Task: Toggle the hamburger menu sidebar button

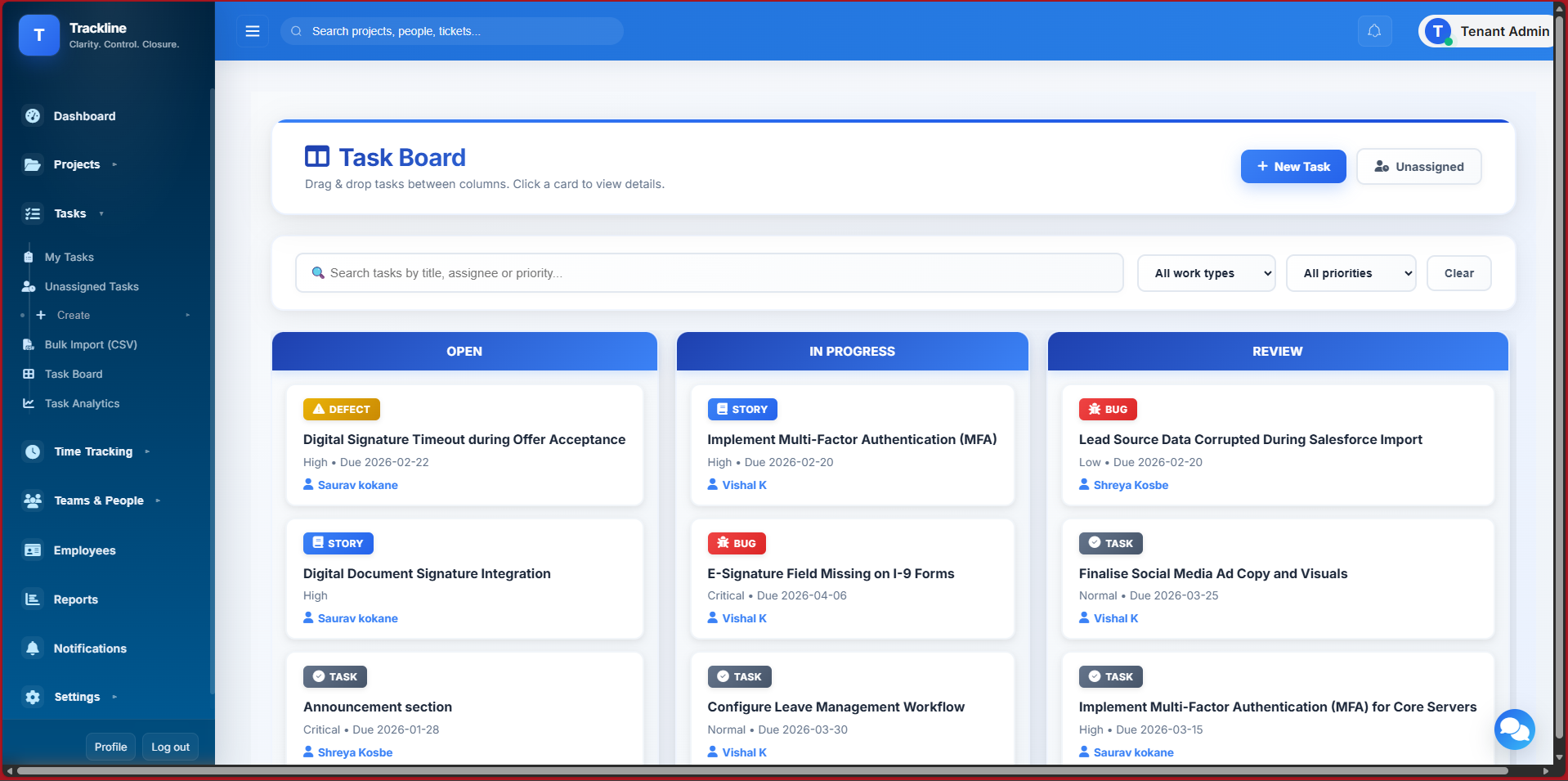Action: (253, 31)
